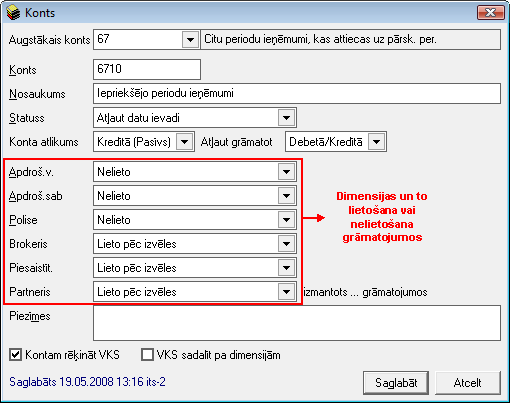Click the Saglabāt button
The height and width of the screenshot is (403, 510).
396,383
